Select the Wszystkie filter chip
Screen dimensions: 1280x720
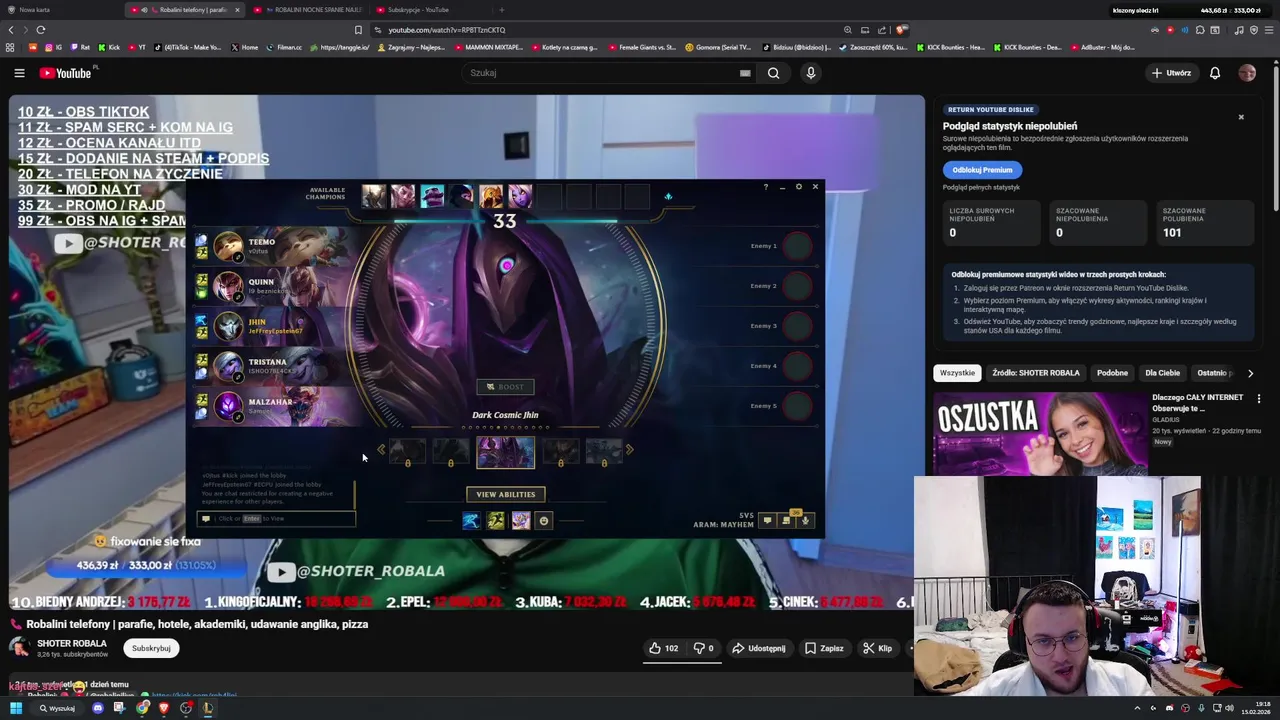(x=957, y=373)
